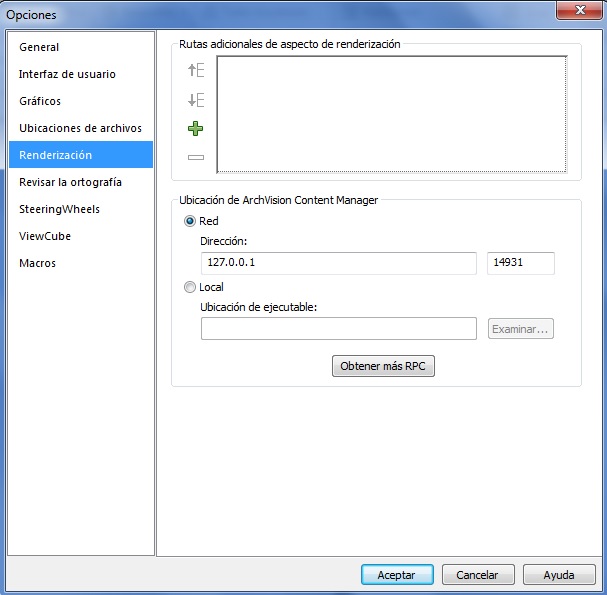Go to Ubicaciones de archivos section
Image resolution: width=607 pixels, height=595 pixels.
point(80,128)
